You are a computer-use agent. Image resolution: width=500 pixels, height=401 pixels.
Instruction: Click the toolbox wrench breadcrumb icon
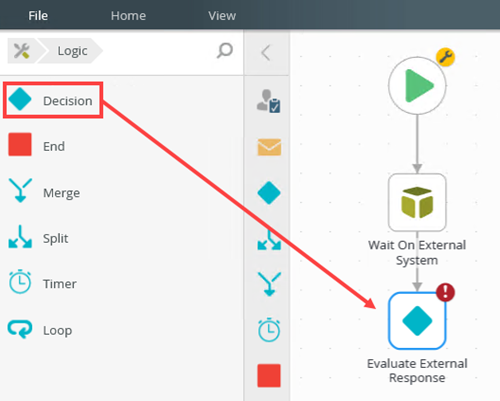[22, 51]
